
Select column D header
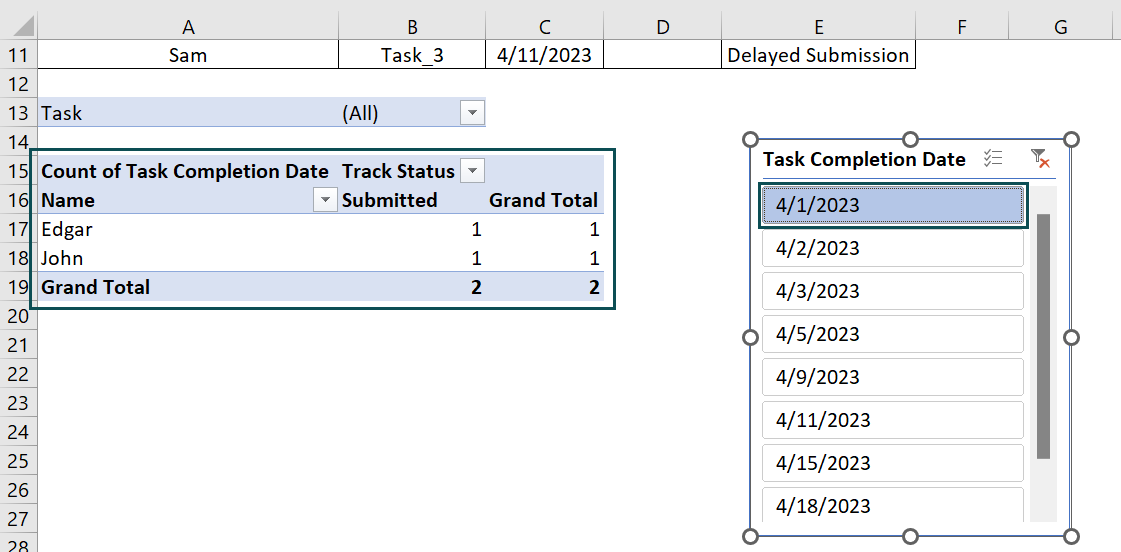[x=663, y=27]
